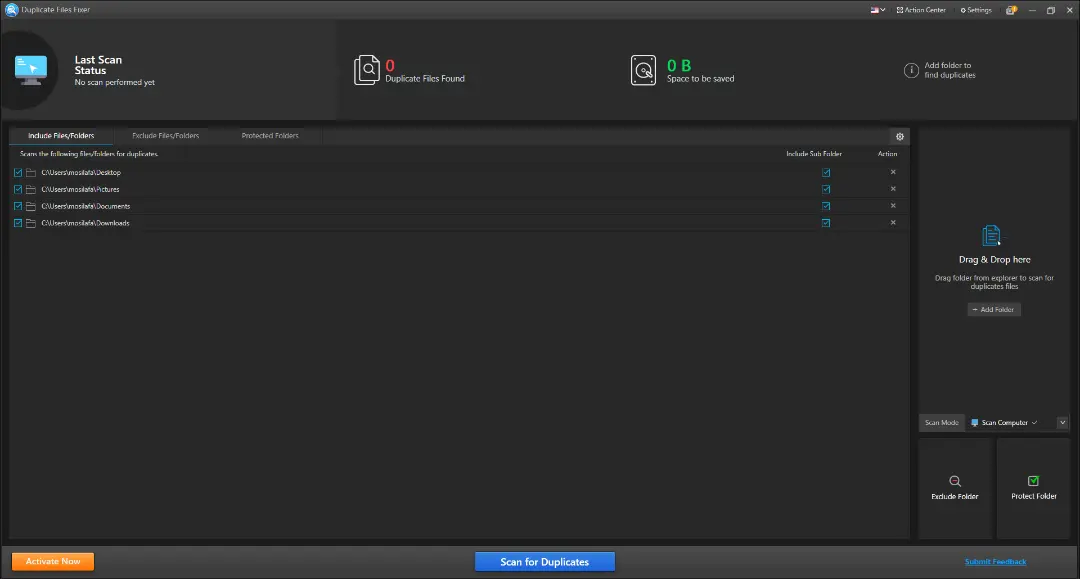The width and height of the screenshot is (1080, 579).
Task: Click the Protect Folder tile
Action: tap(1033, 487)
